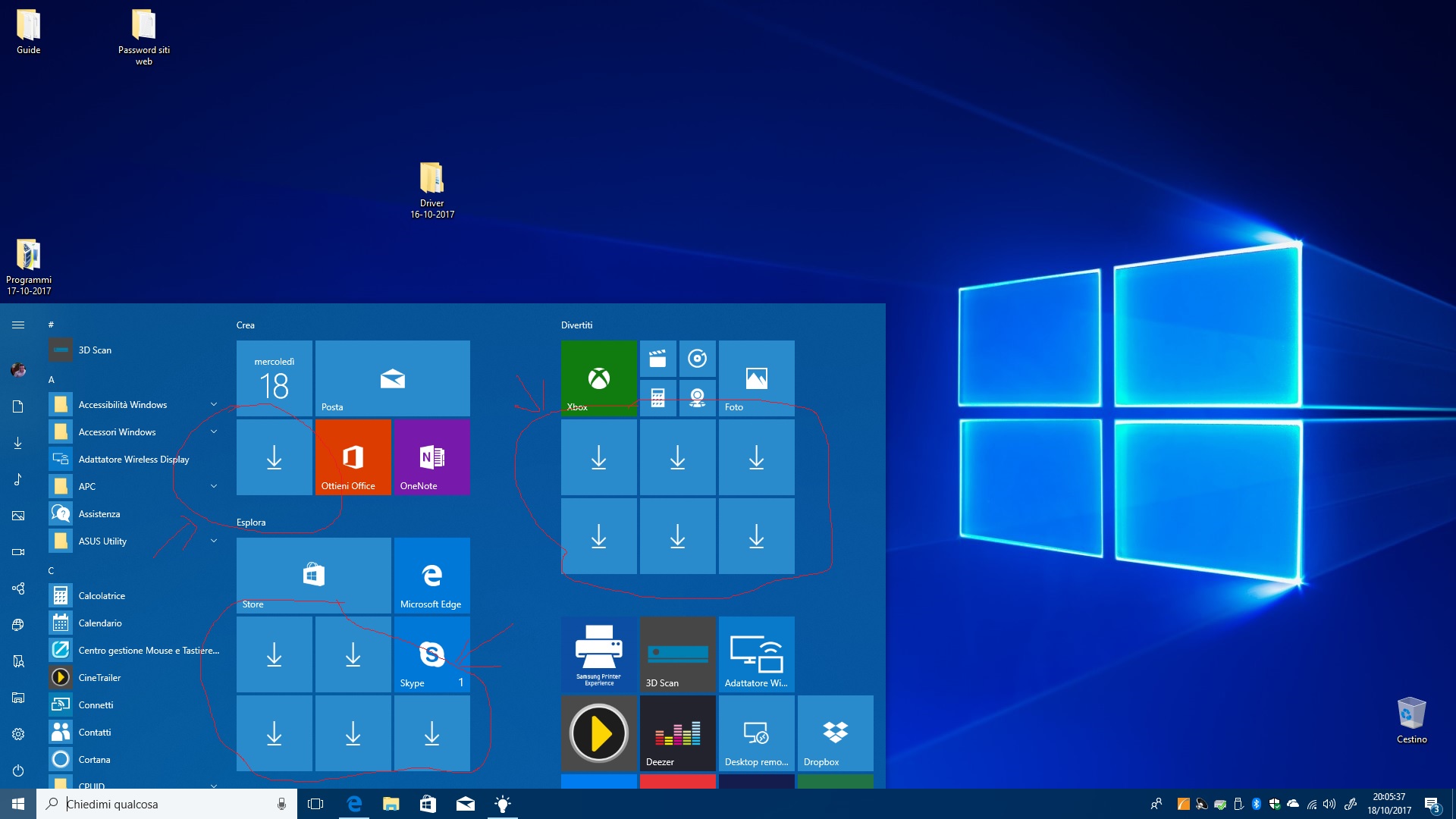The height and width of the screenshot is (819, 1456).
Task: Open the Posta mail tile
Action: [x=392, y=378]
